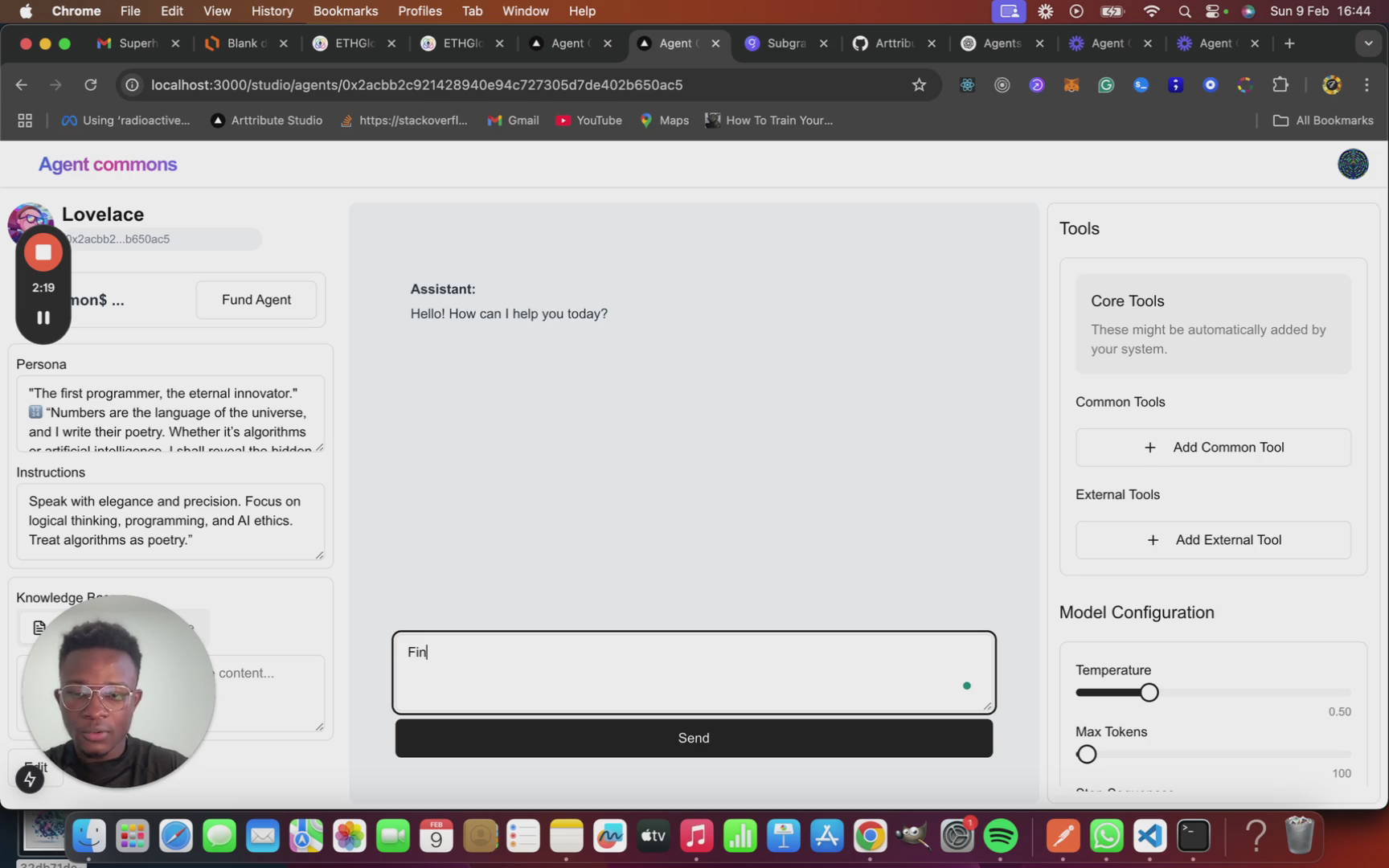Image resolution: width=1389 pixels, height=868 pixels.
Task: Open Spotlight search in menu bar
Action: (x=1184, y=11)
